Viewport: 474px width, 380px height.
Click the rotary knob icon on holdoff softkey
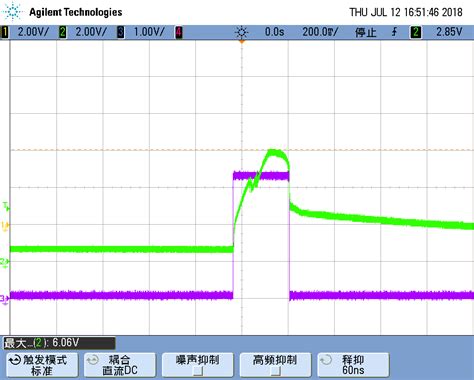326,360
